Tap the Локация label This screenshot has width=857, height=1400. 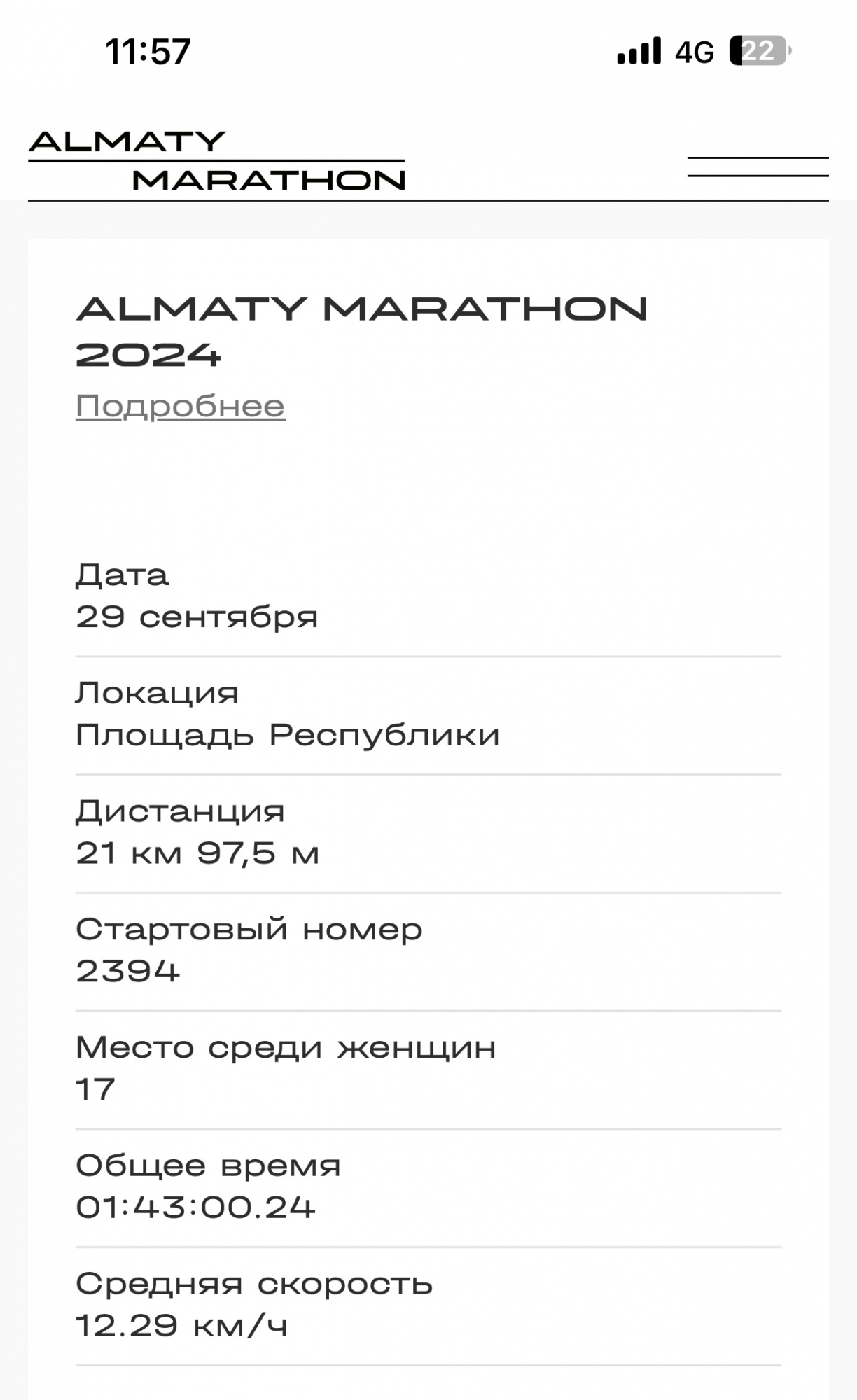[158, 693]
